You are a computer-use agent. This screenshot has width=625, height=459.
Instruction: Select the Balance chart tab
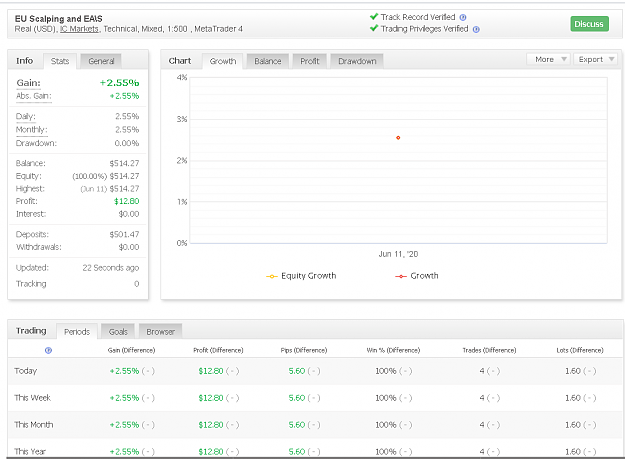pyautogui.click(x=267, y=61)
